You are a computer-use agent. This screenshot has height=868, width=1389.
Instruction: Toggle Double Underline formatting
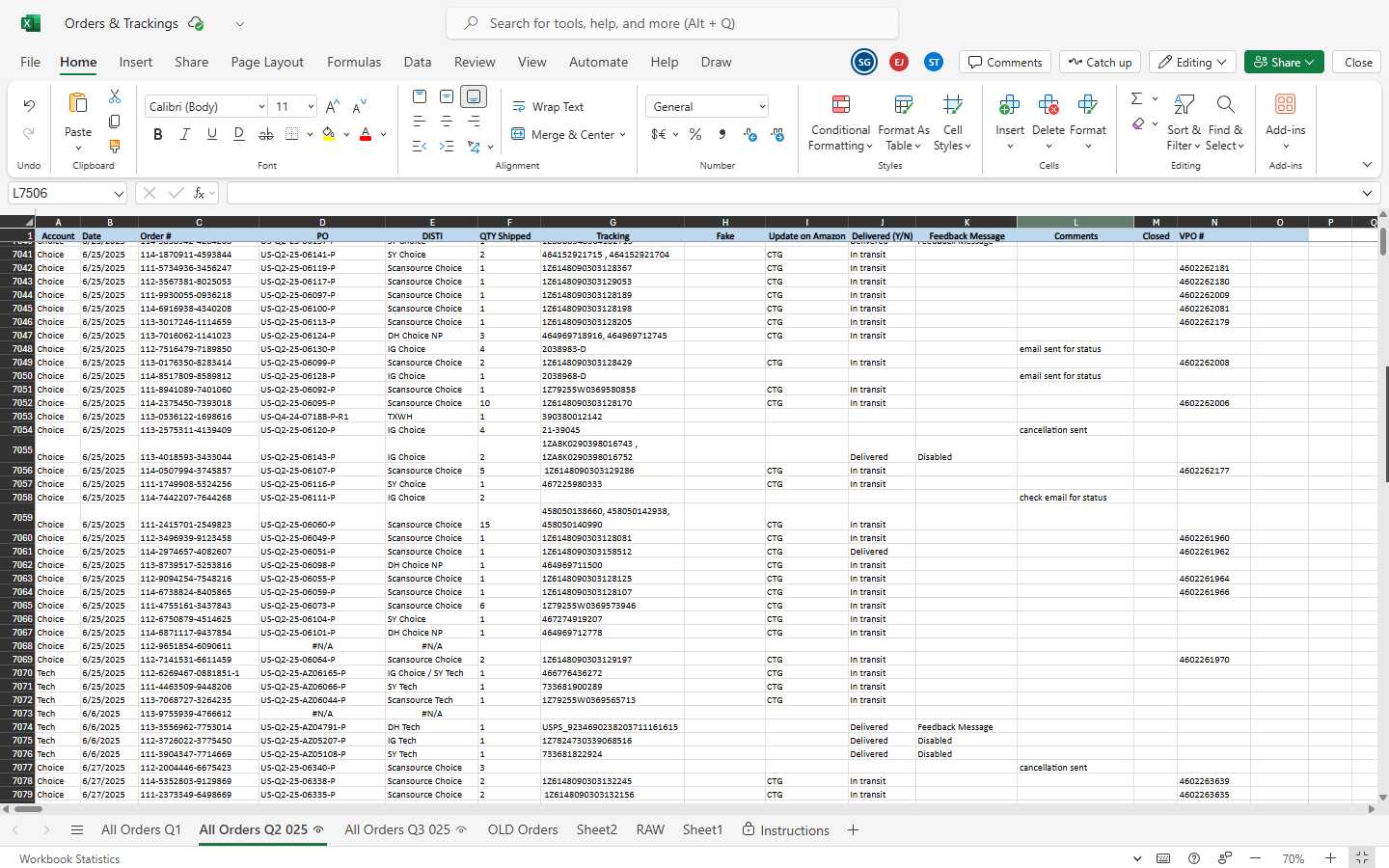pyautogui.click(x=239, y=134)
